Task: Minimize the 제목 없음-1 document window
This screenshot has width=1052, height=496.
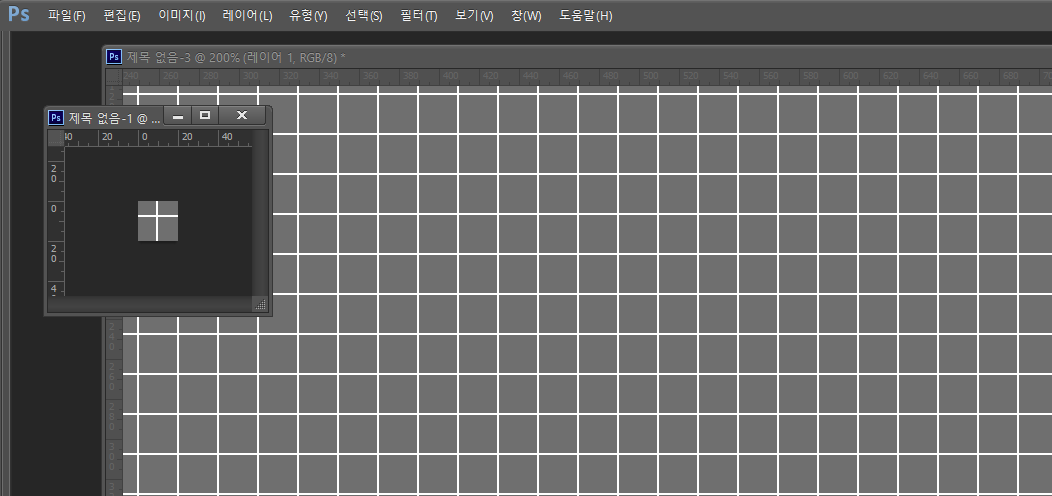Action: (178, 116)
